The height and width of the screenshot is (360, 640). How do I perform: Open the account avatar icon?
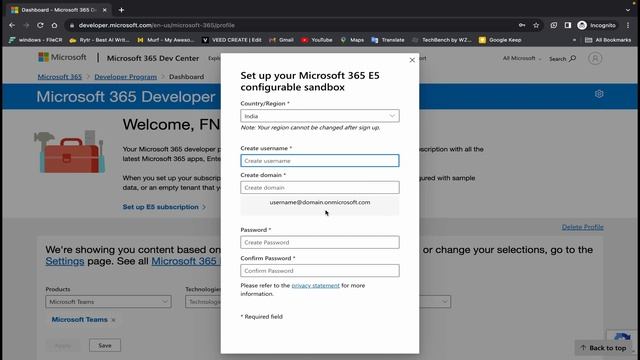coord(595,58)
